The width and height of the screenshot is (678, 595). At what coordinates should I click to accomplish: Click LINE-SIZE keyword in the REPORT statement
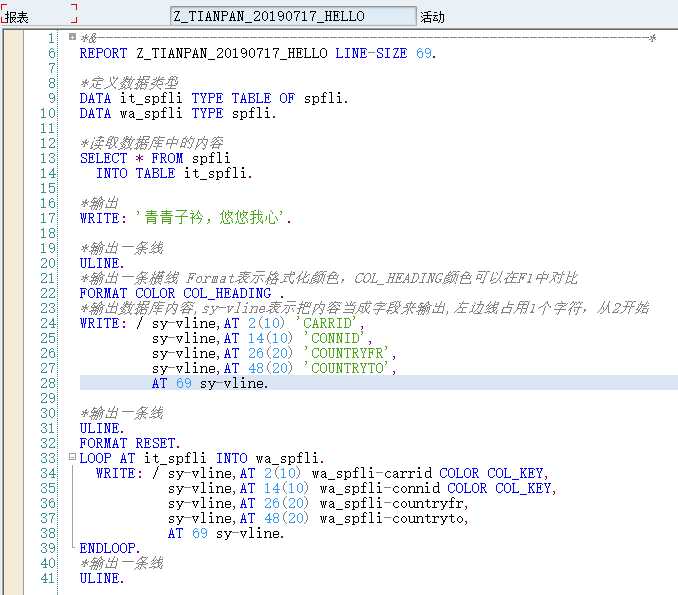click(371, 53)
